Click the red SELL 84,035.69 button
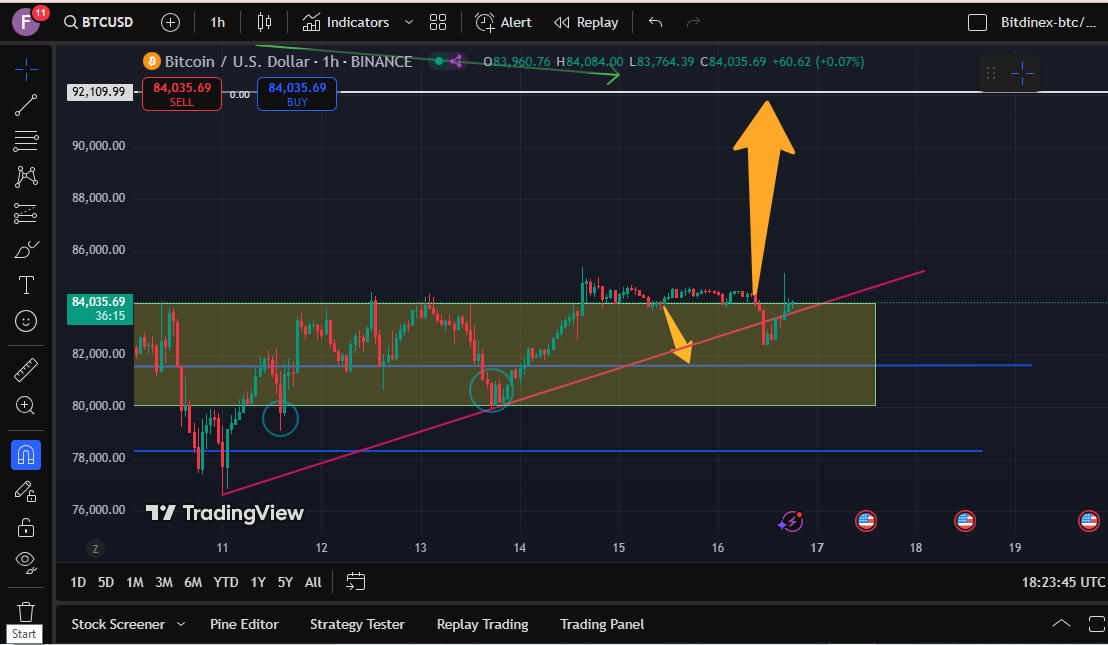 pos(182,94)
